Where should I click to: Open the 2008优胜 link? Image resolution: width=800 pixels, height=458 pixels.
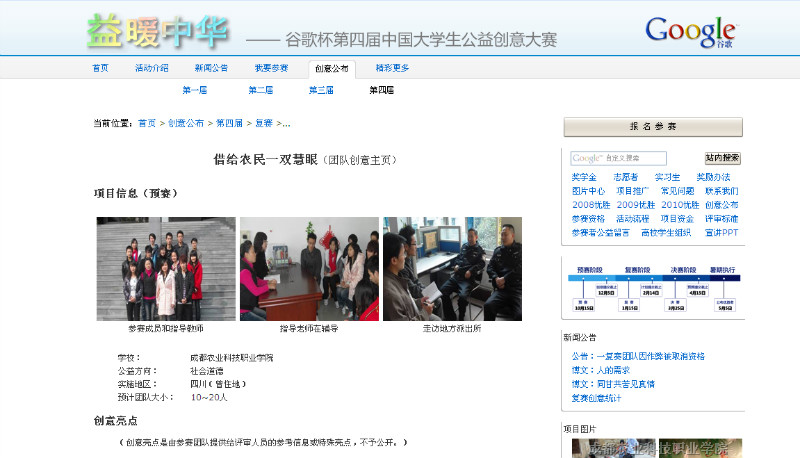(x=591, y=205)
